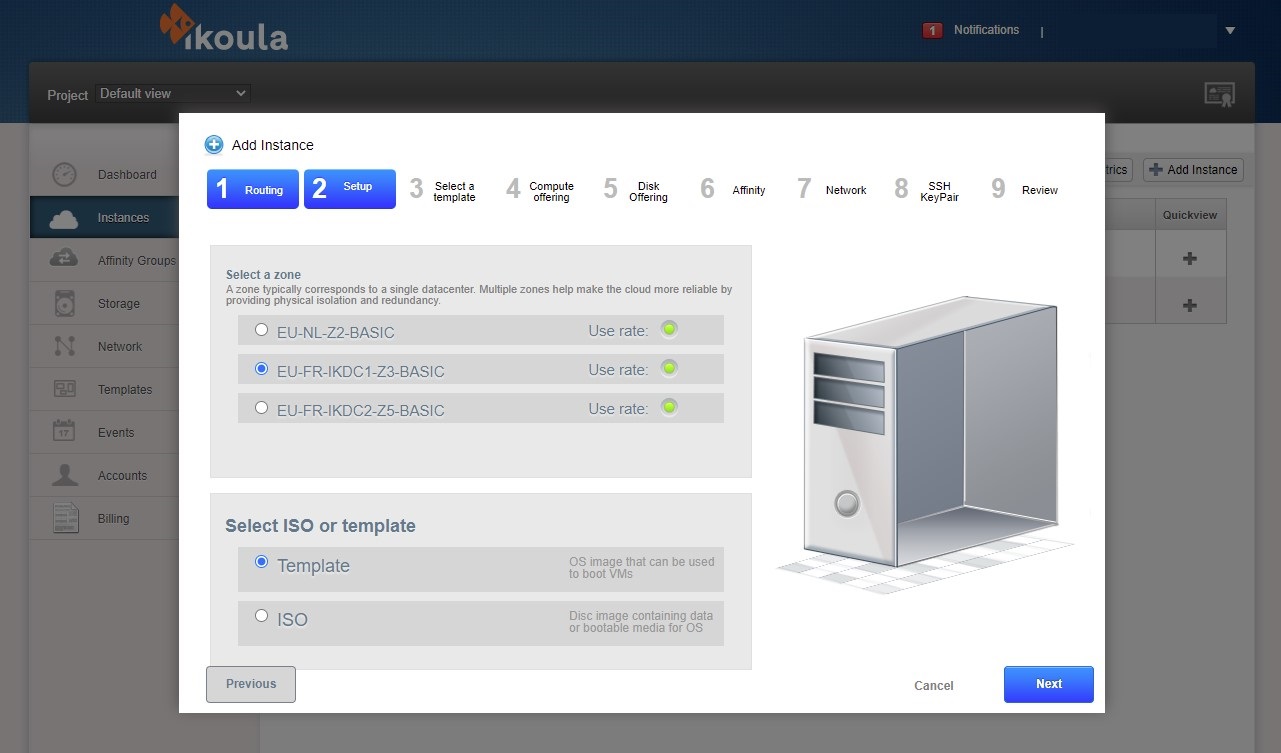Click the Billing document icon
Viewport: 1281px width, 753px height.
tap(64, 518)
